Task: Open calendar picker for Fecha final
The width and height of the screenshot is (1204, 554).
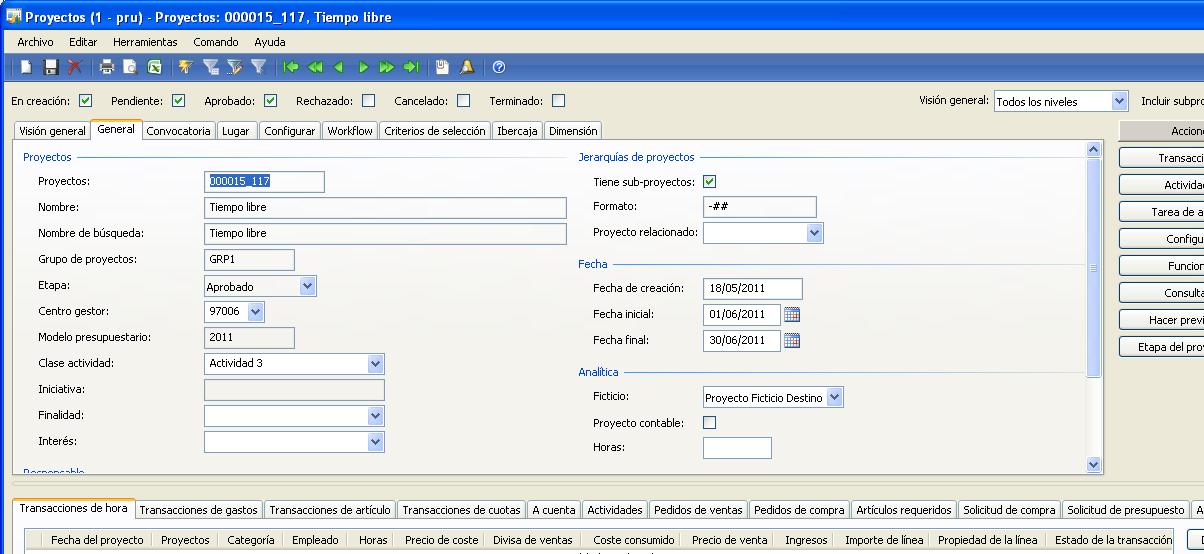Action: click(792, 340)
